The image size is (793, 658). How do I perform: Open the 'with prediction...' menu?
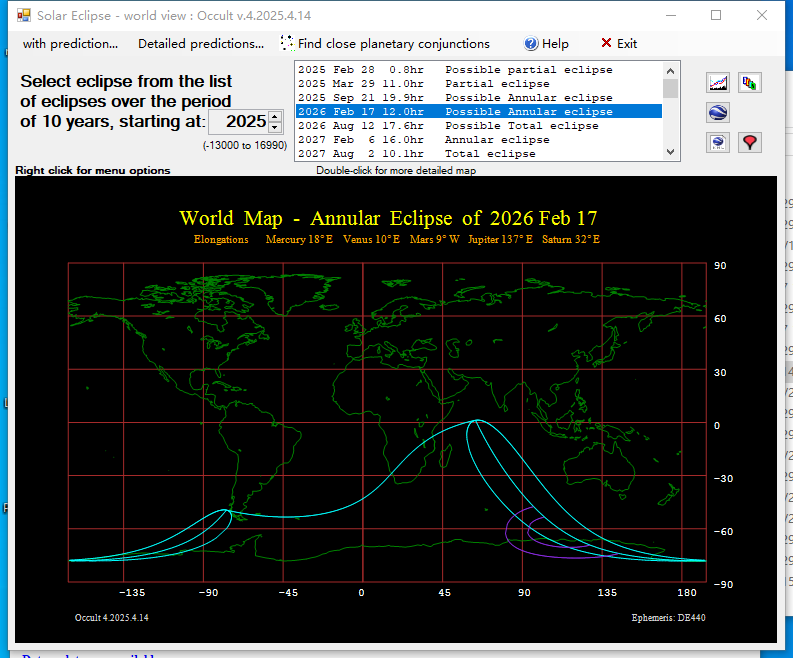[x=70, y=44]
